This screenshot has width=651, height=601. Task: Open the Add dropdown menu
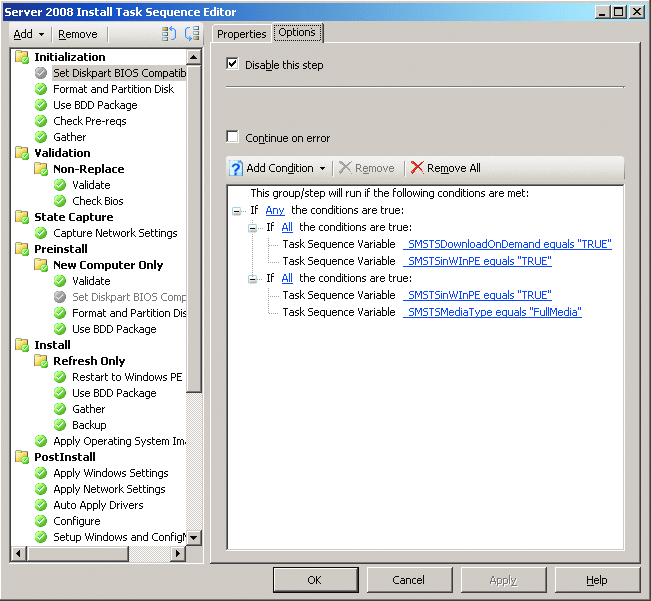28,34
